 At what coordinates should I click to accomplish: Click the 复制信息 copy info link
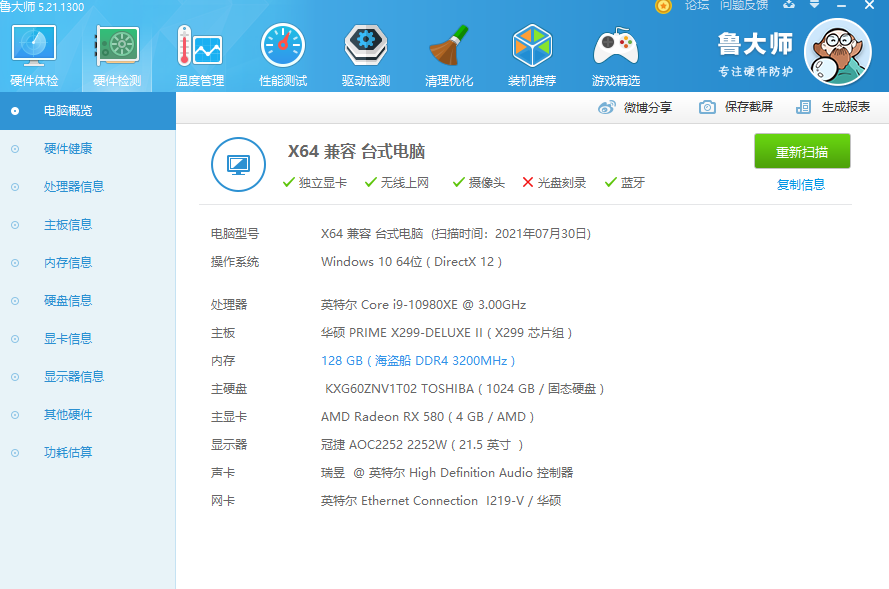click(800, 185)
